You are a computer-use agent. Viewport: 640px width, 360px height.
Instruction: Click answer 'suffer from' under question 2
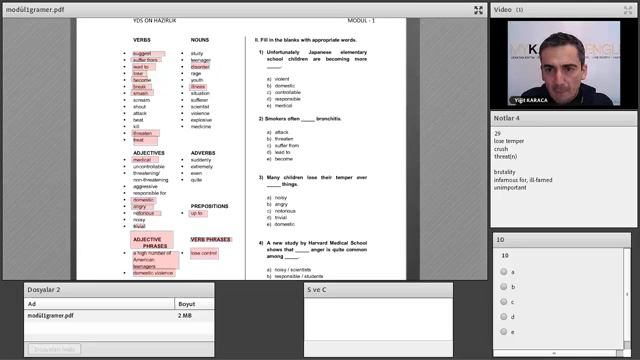287,145
